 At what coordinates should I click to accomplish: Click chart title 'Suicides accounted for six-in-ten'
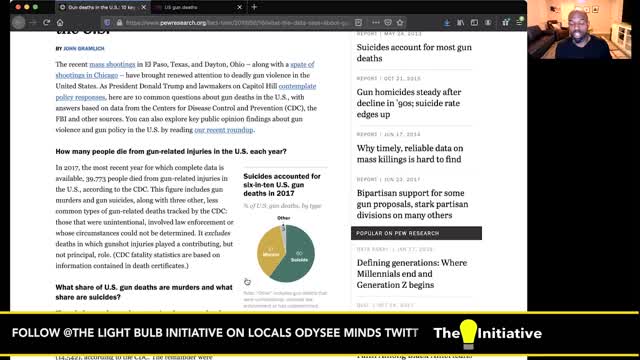[282, 184]
